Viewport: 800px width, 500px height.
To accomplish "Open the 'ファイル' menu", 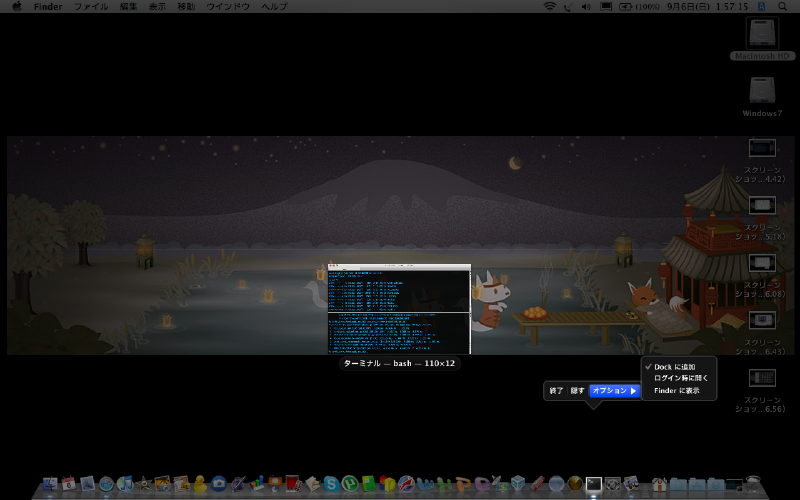I will pos(91,7).
